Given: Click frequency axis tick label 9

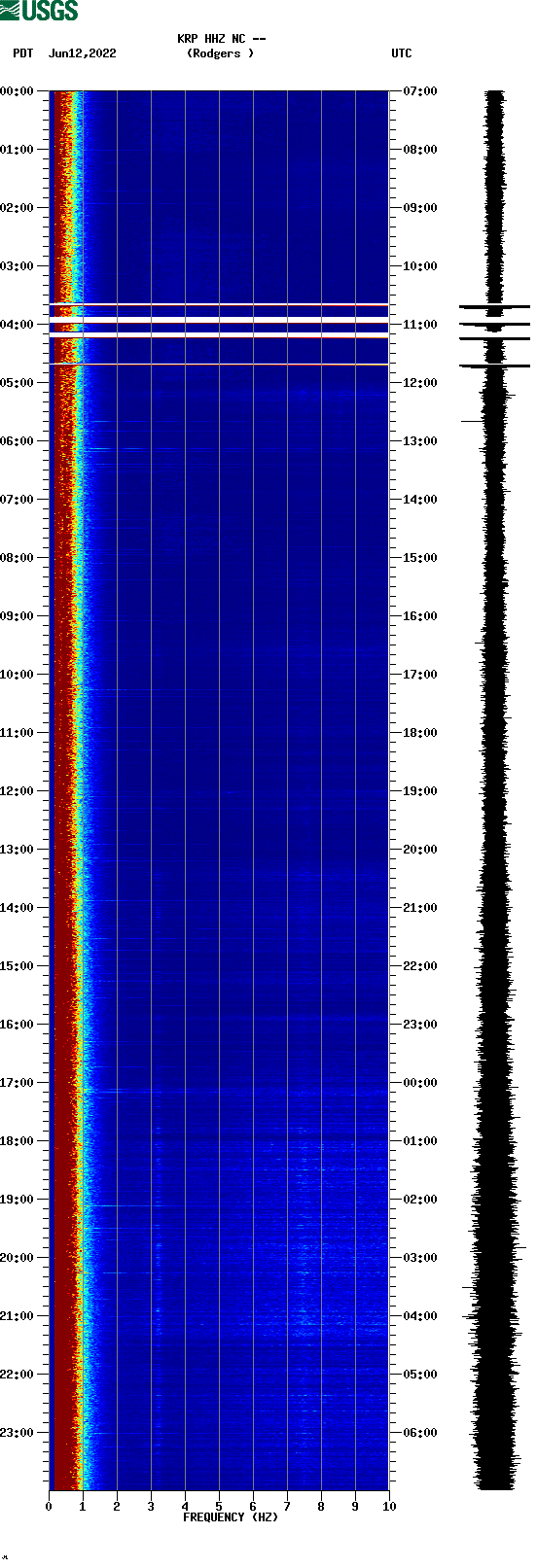Looking at the screenshot, I should 355,1507.
